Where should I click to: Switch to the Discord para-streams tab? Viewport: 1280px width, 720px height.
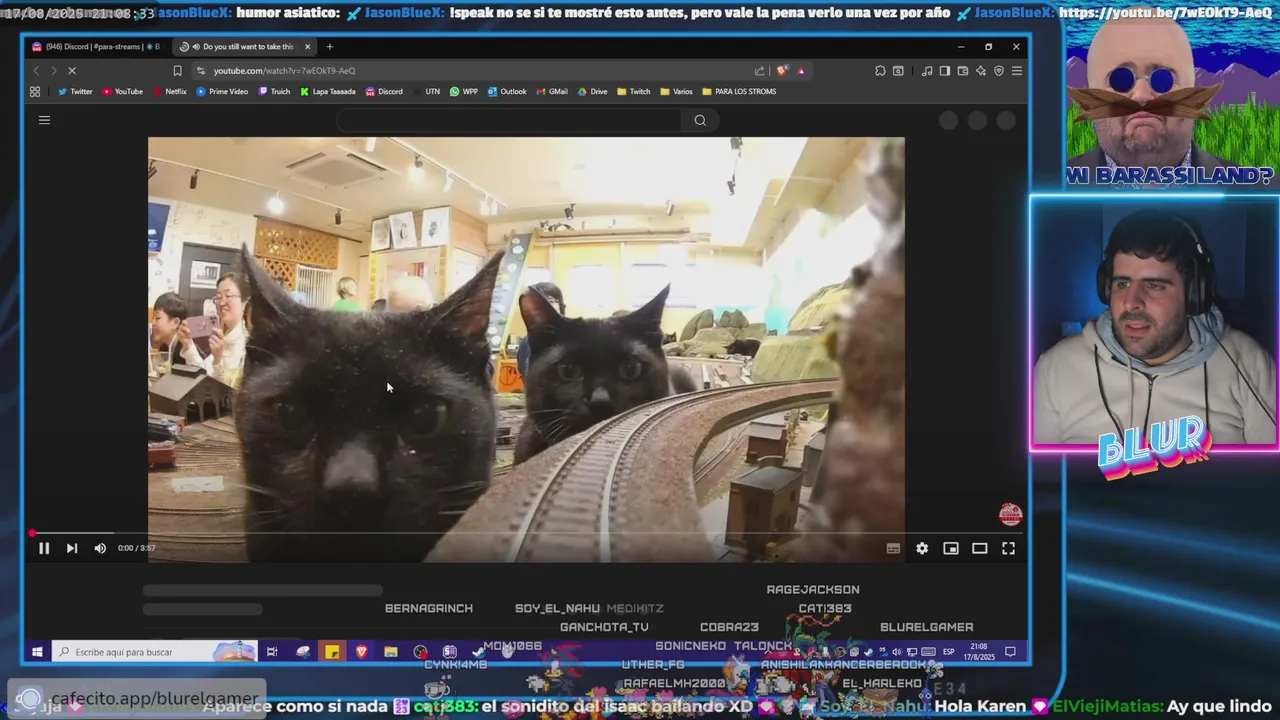tap(96, 47)
